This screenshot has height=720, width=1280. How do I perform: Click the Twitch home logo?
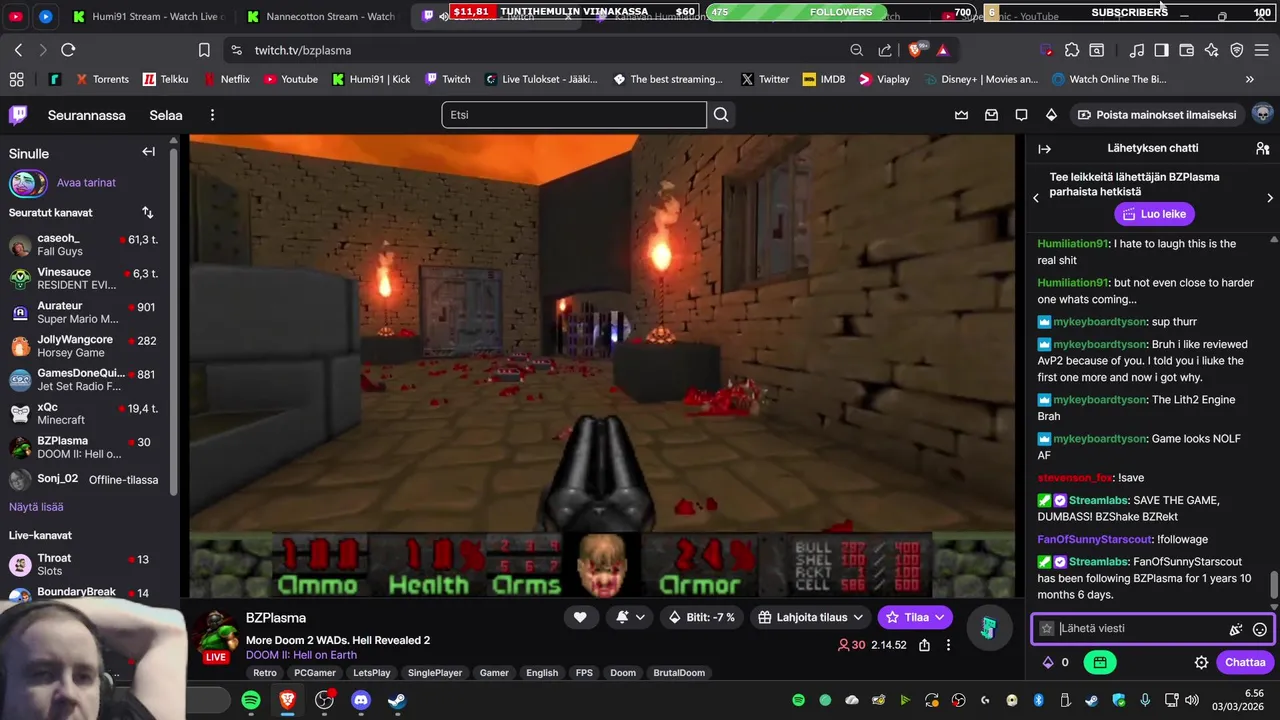pos(18,115)
